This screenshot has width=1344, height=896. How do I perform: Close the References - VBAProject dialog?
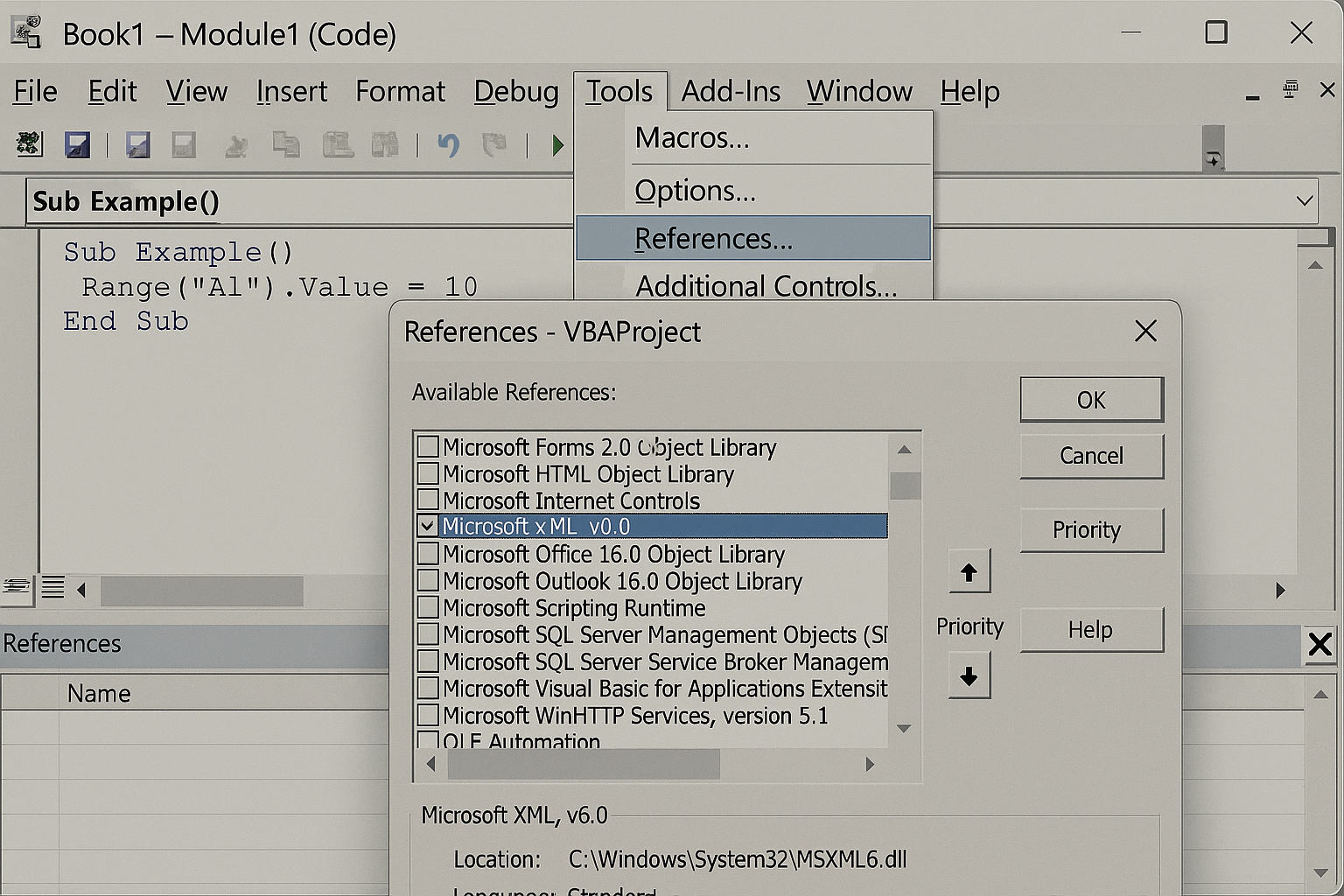tap(1145, 331)
